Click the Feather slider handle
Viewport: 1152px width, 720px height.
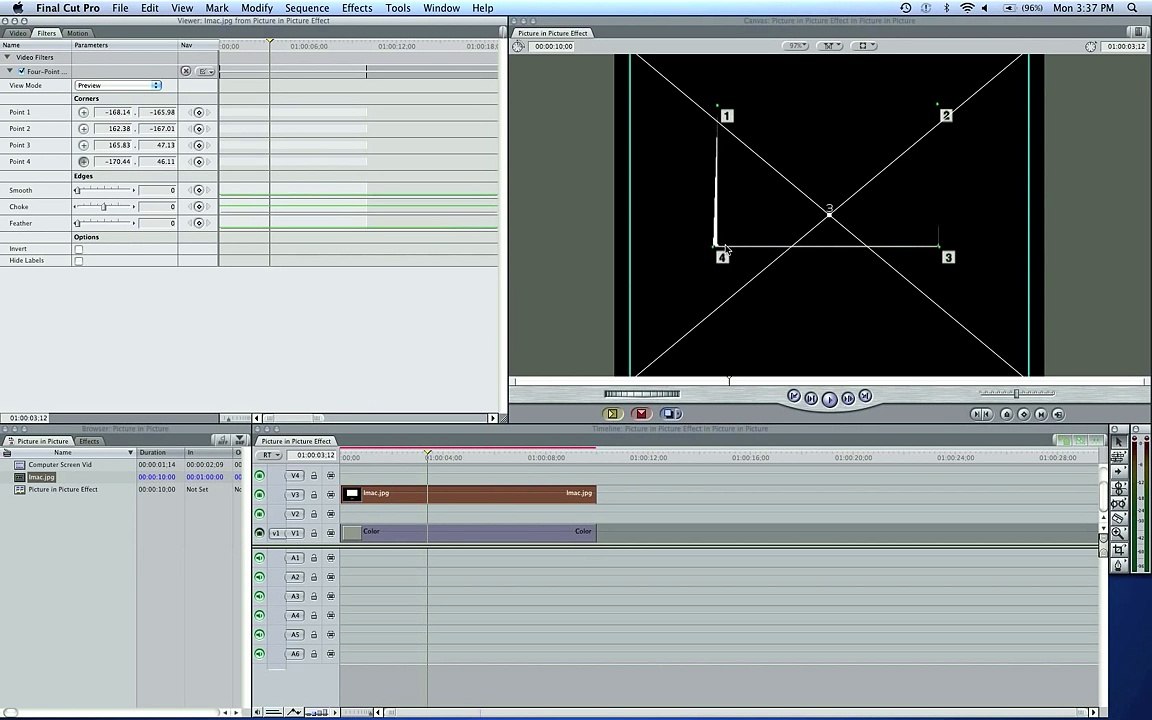coord(77,223)
